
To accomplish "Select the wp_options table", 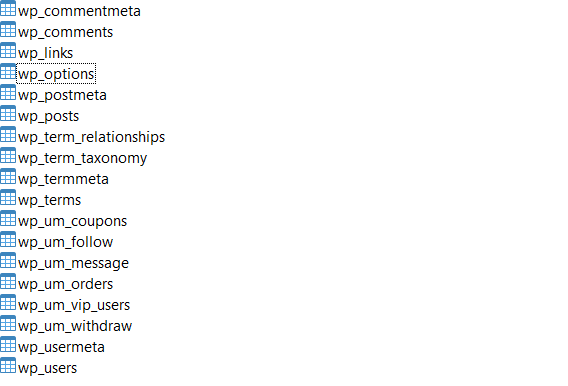I will tap(56, 74).
